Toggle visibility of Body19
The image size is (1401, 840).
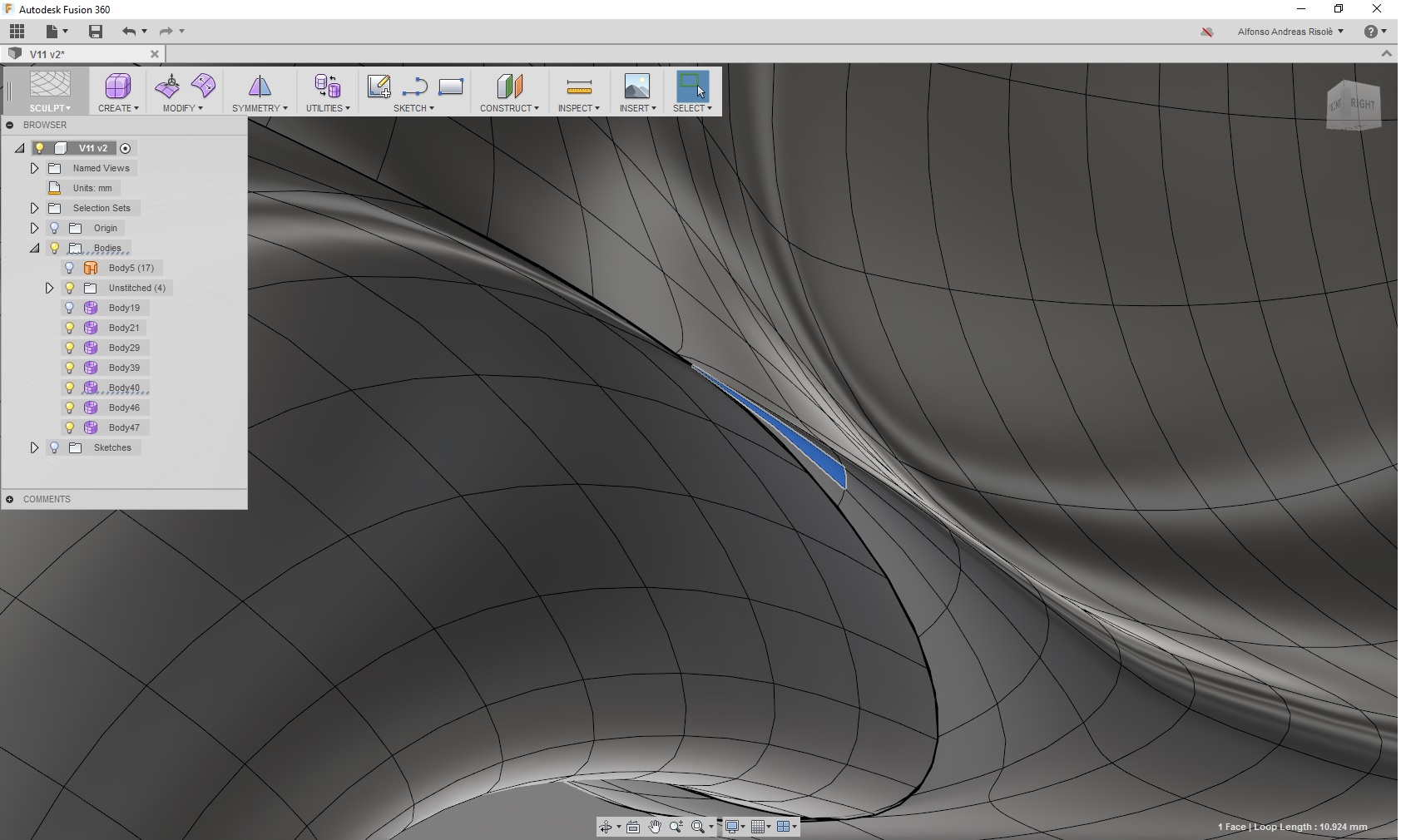(69, 307)
